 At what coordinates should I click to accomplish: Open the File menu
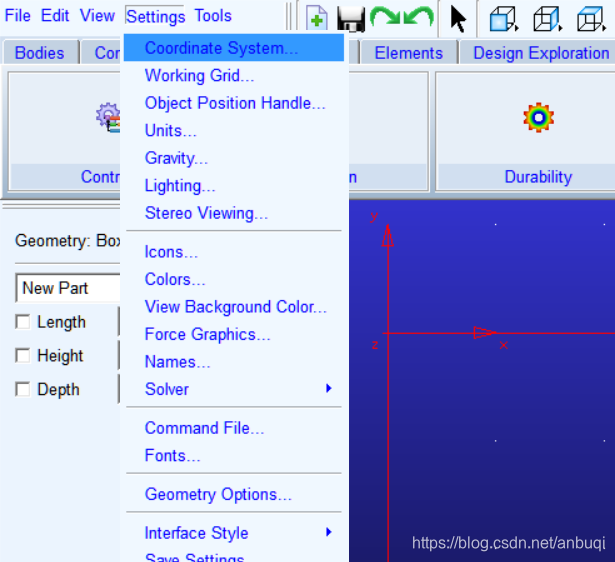coord(18,16)
